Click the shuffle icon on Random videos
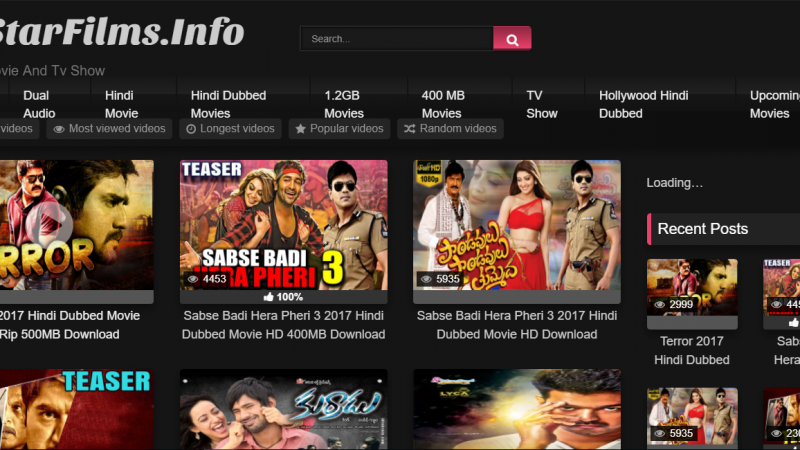800x450 pixels. point(410,129)
